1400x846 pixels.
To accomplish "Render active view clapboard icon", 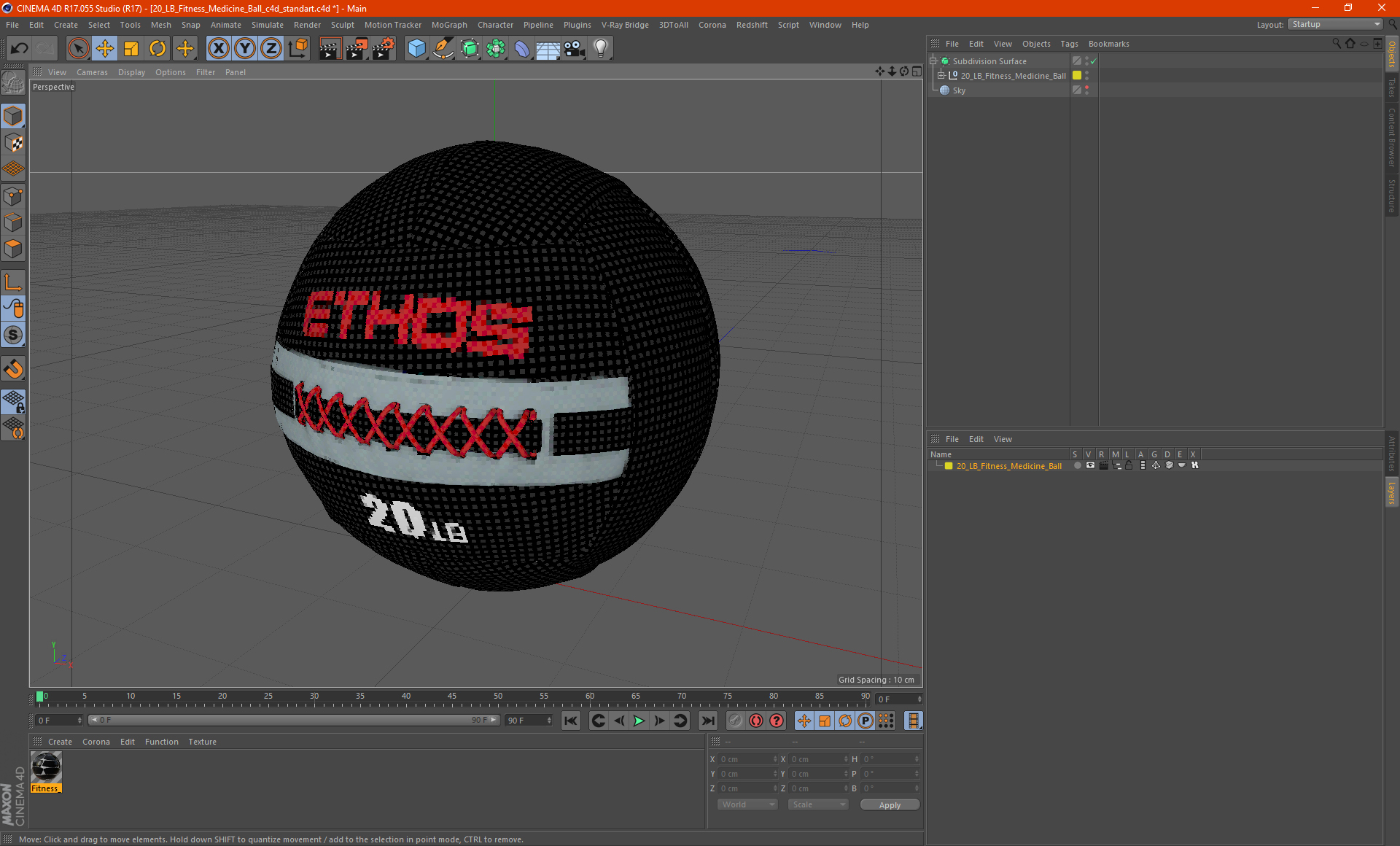I will [330, 49].
